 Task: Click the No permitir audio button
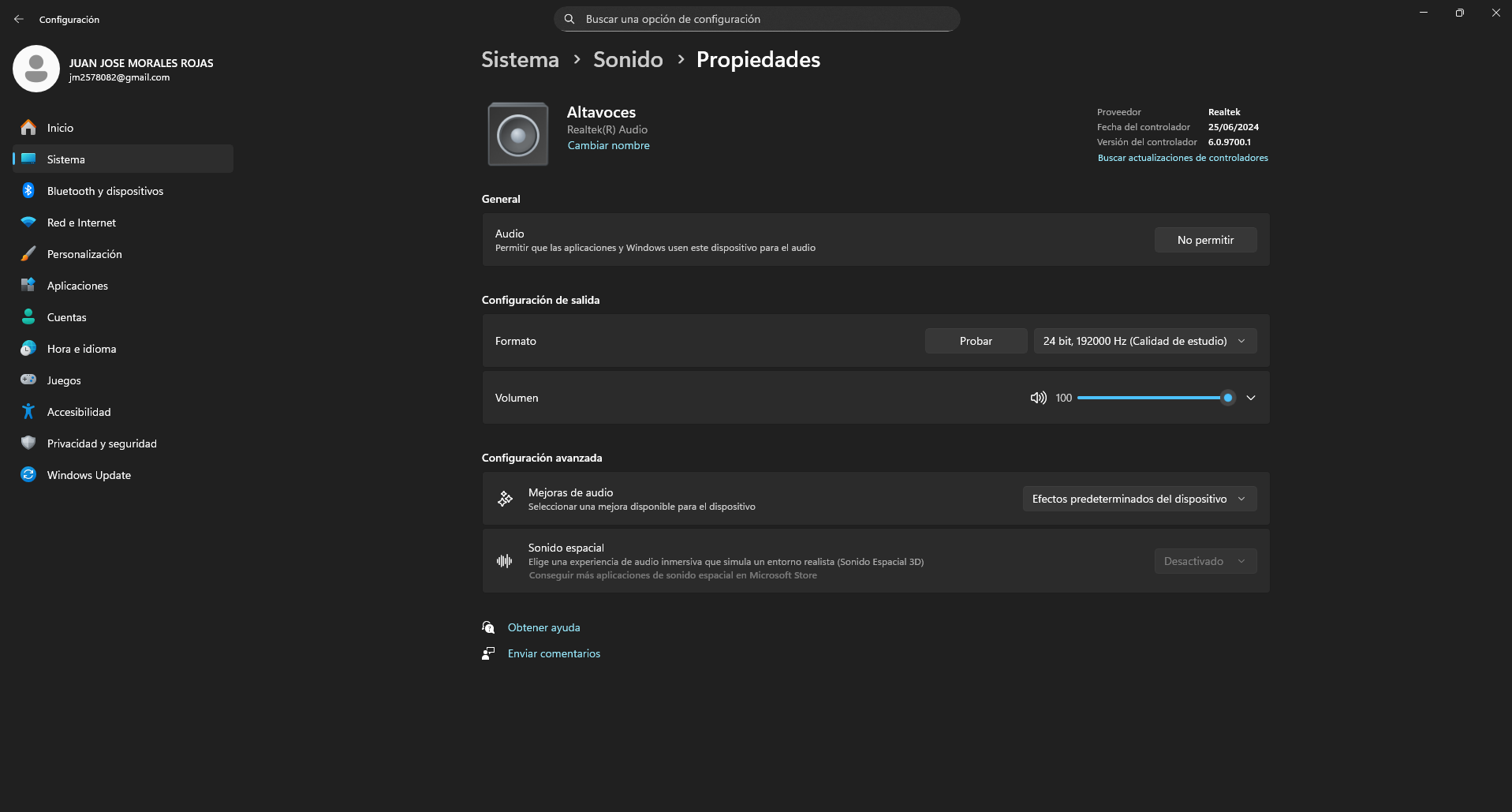pyautogui.click(x=1206, y=240)
